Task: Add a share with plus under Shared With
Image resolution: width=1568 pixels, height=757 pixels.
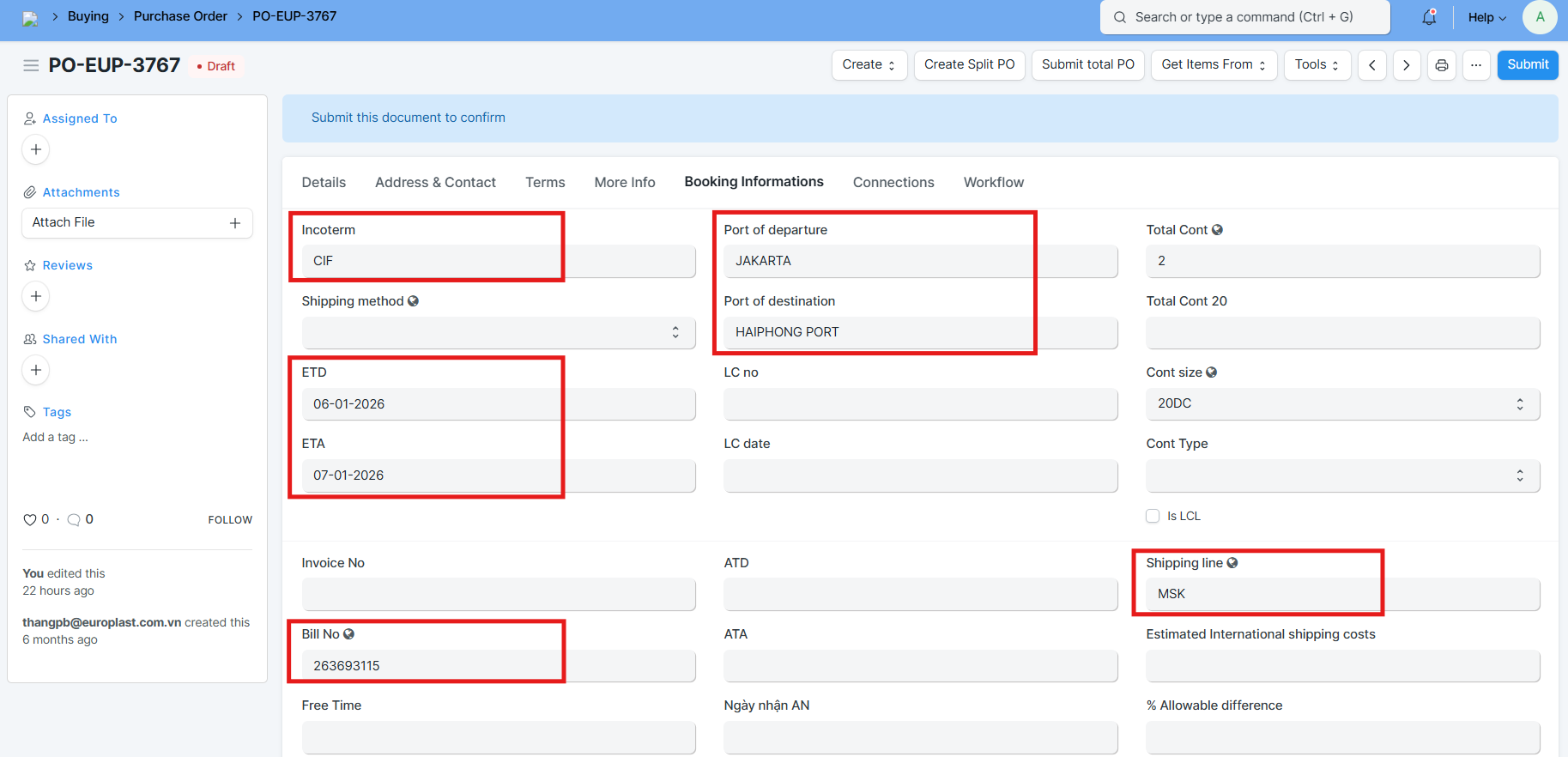Action: click(x=36, y=370)
